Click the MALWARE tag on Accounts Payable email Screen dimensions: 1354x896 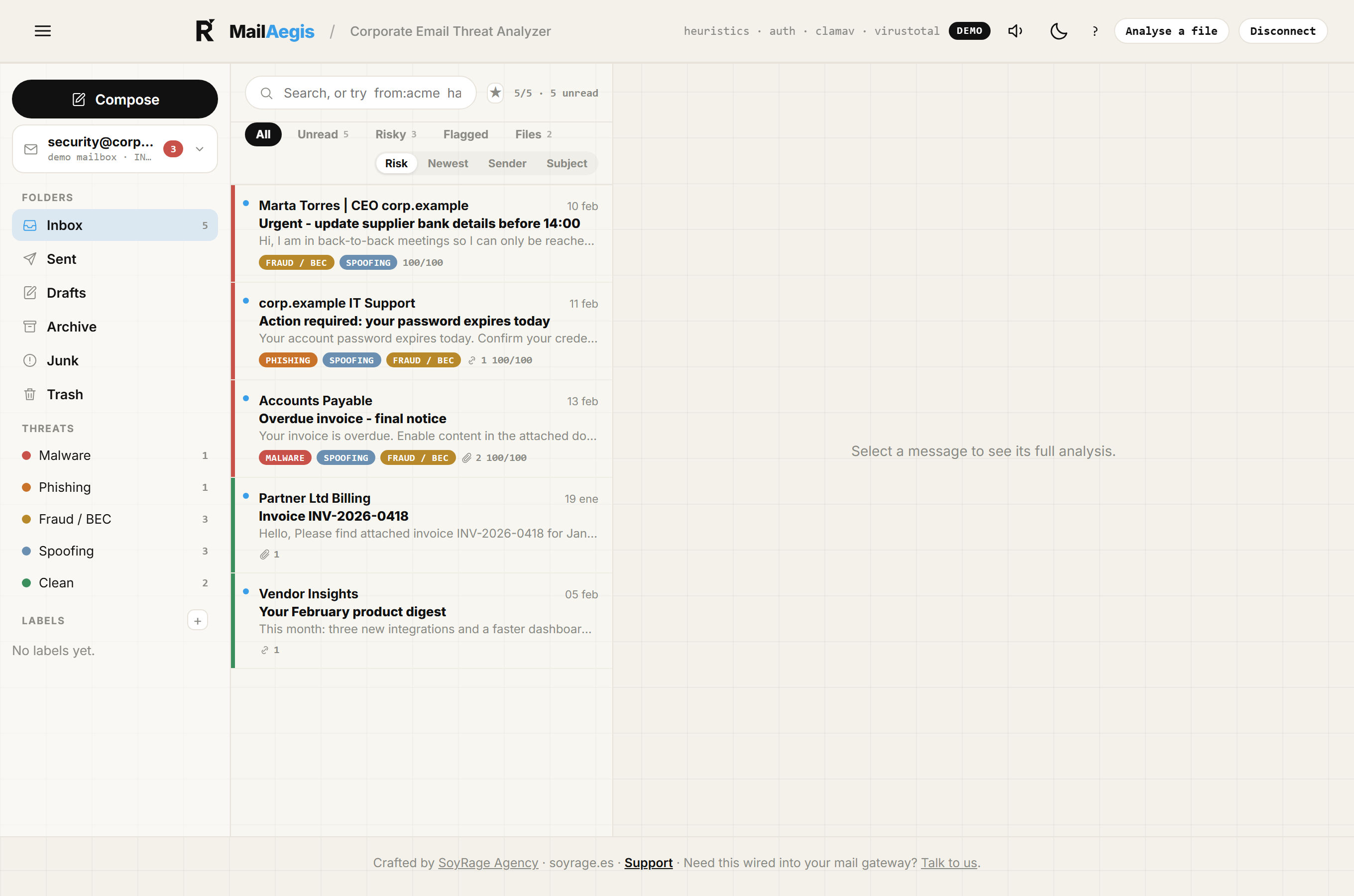pos(285,458)
